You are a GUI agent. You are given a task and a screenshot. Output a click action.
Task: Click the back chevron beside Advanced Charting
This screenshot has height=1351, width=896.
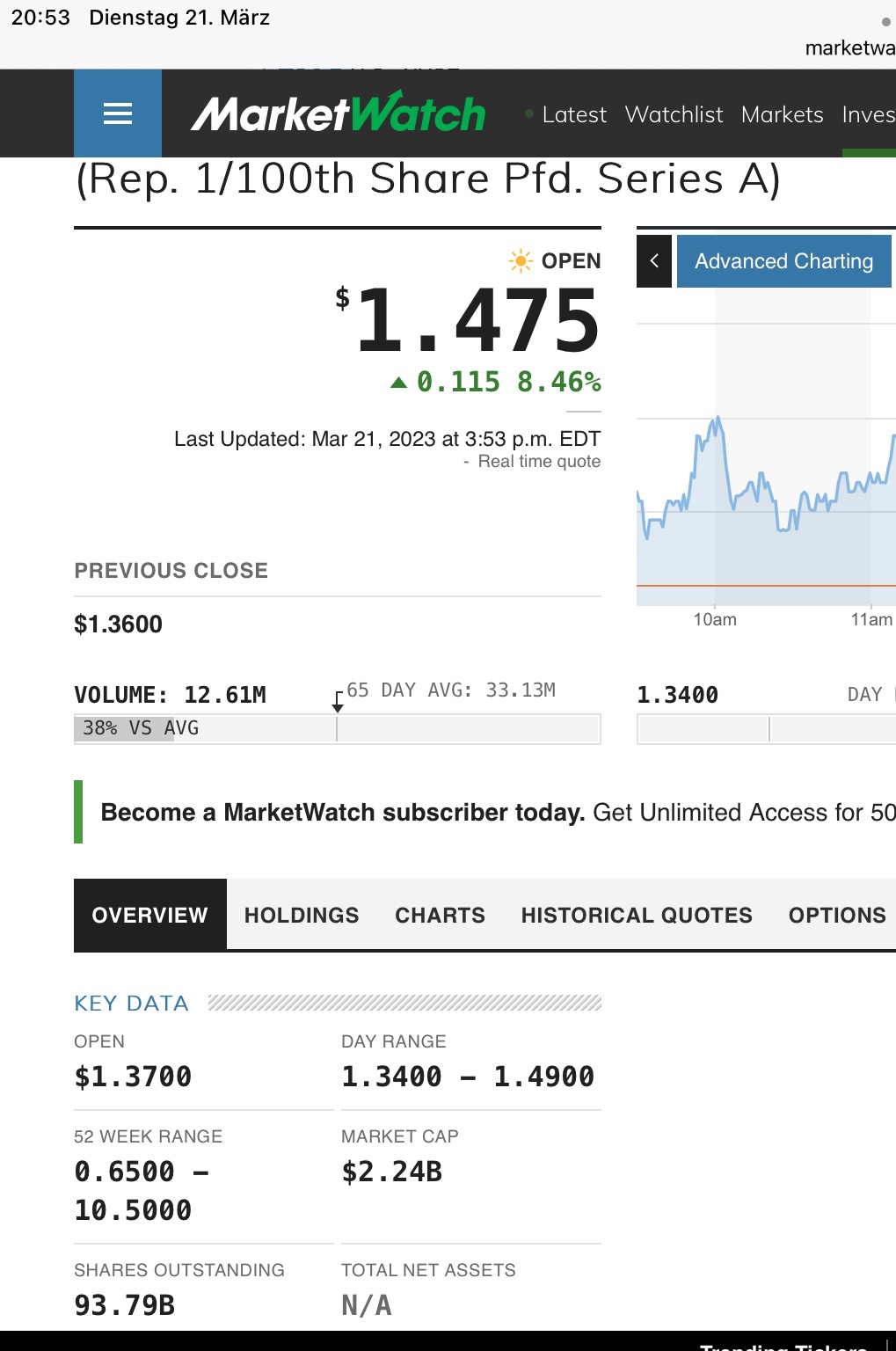pos(653,260)
